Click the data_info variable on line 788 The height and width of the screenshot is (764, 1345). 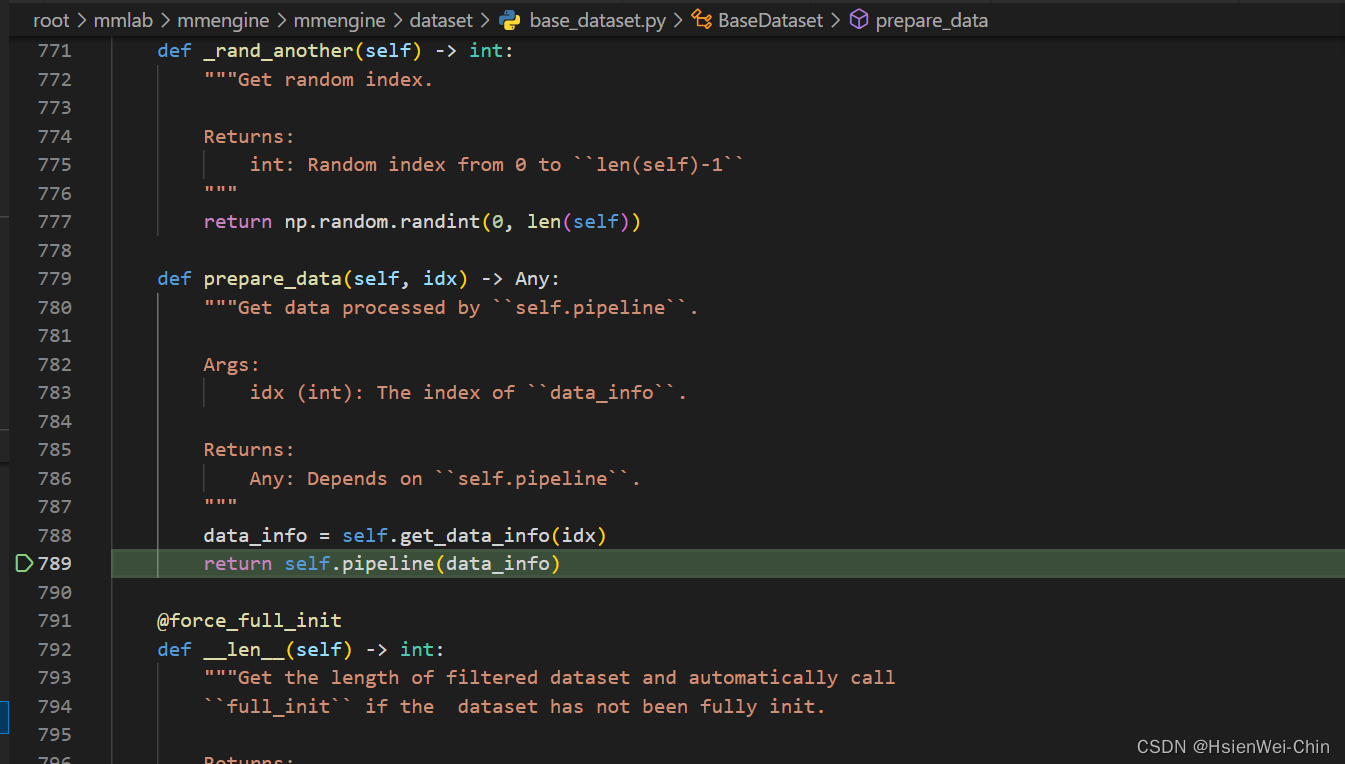pyautogui.click(x=255, y=535)
